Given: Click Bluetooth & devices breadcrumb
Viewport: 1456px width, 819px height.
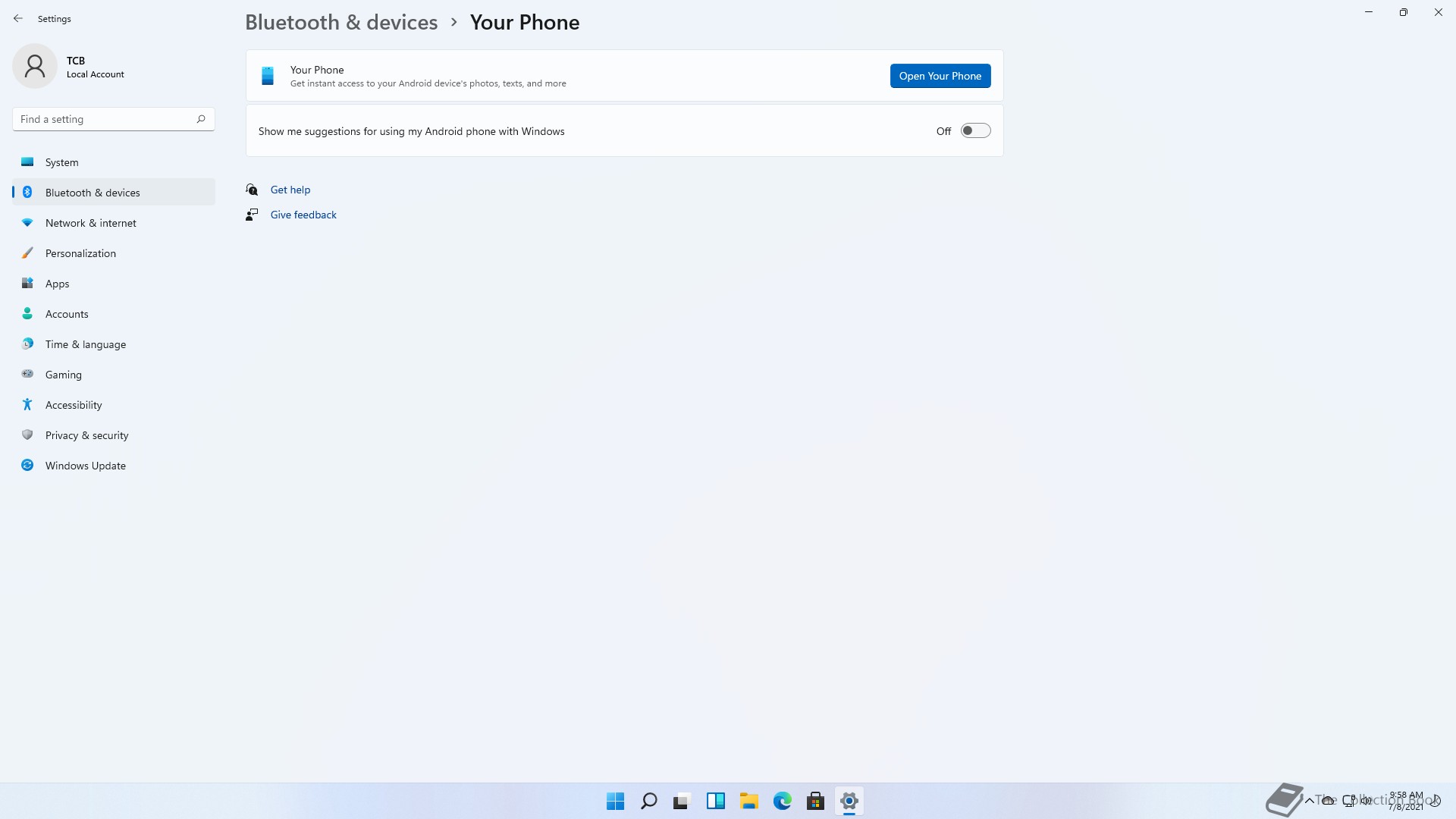Looking at the screenshot, I should pos(341,22).
